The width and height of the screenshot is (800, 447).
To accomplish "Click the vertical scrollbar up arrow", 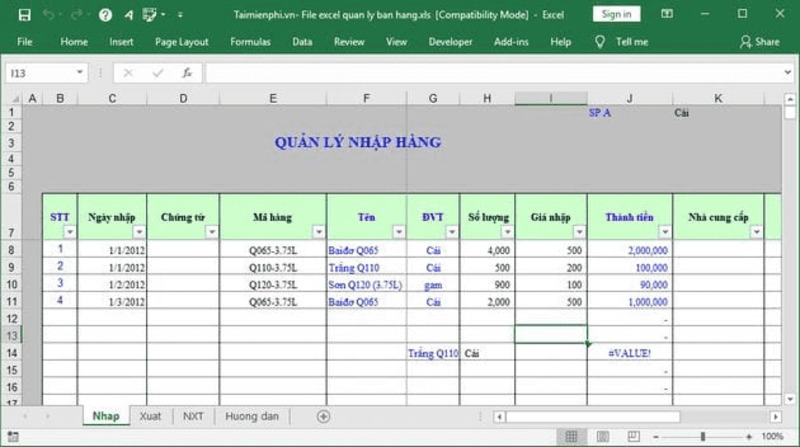I will click(x=790, y=99).
